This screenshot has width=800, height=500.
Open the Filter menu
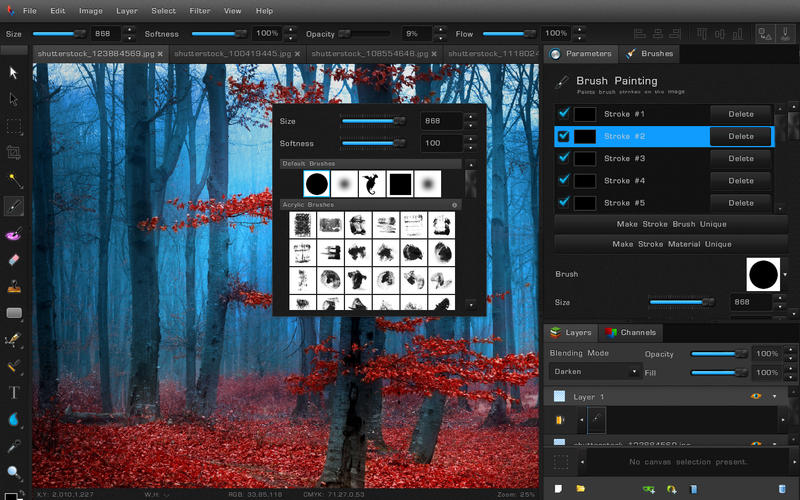click(x=200, y=11)
